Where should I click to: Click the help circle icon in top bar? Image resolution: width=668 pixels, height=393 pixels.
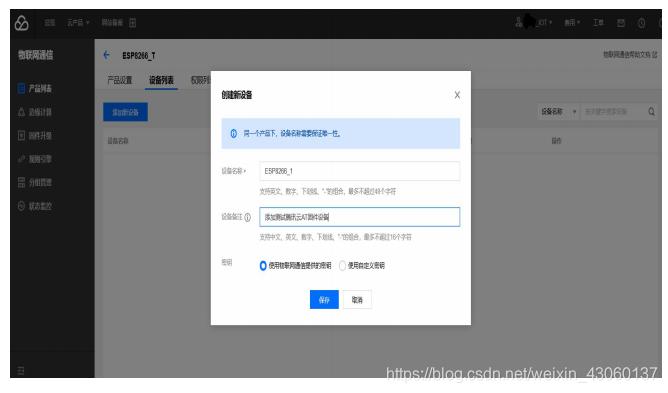coord(641,23)
